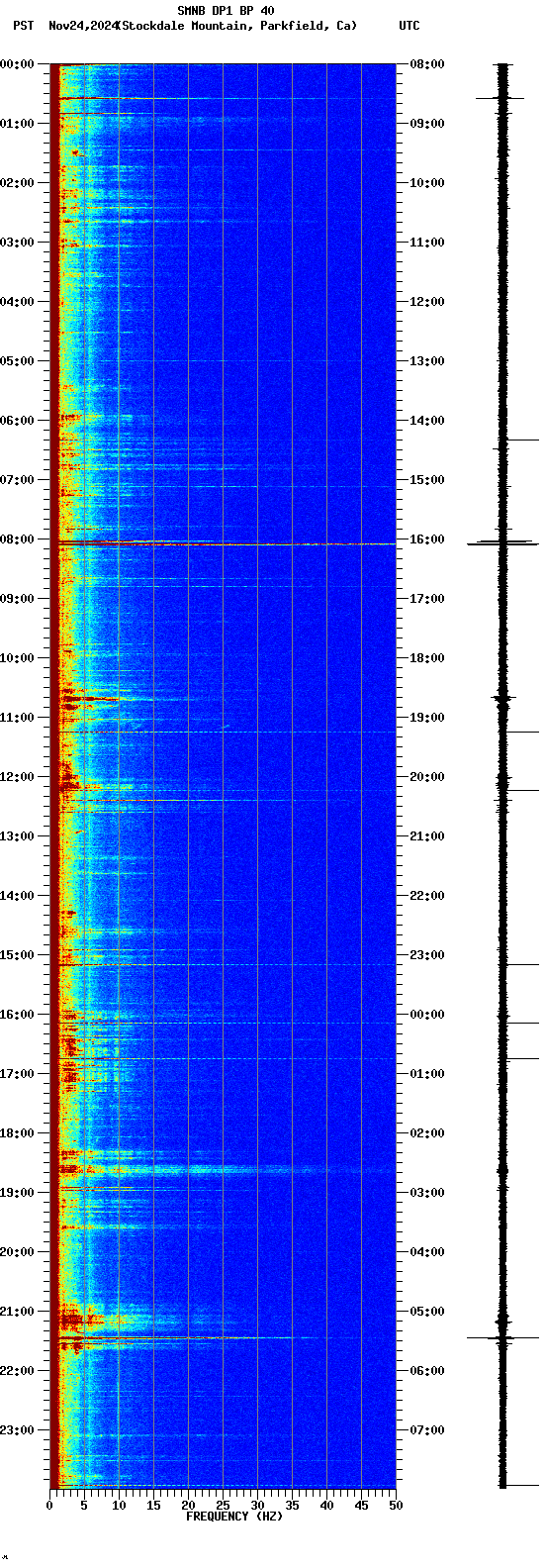Select the 00:00 label on PST axis
Viewport: 546px width, 1568px height.
17,64
